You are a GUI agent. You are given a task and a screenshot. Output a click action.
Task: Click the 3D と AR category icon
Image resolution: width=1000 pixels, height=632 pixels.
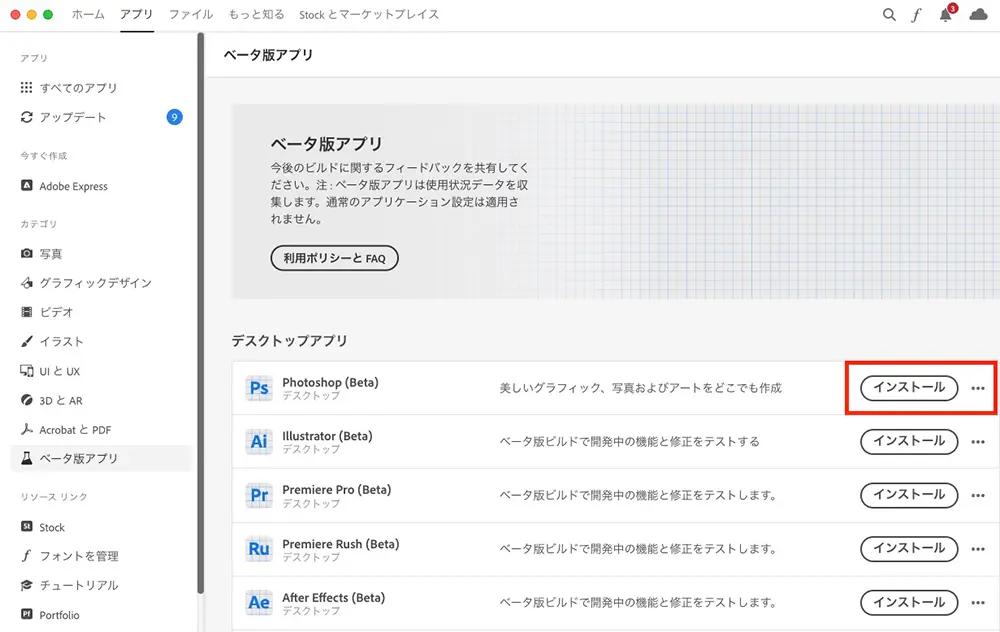coord(26,400)
